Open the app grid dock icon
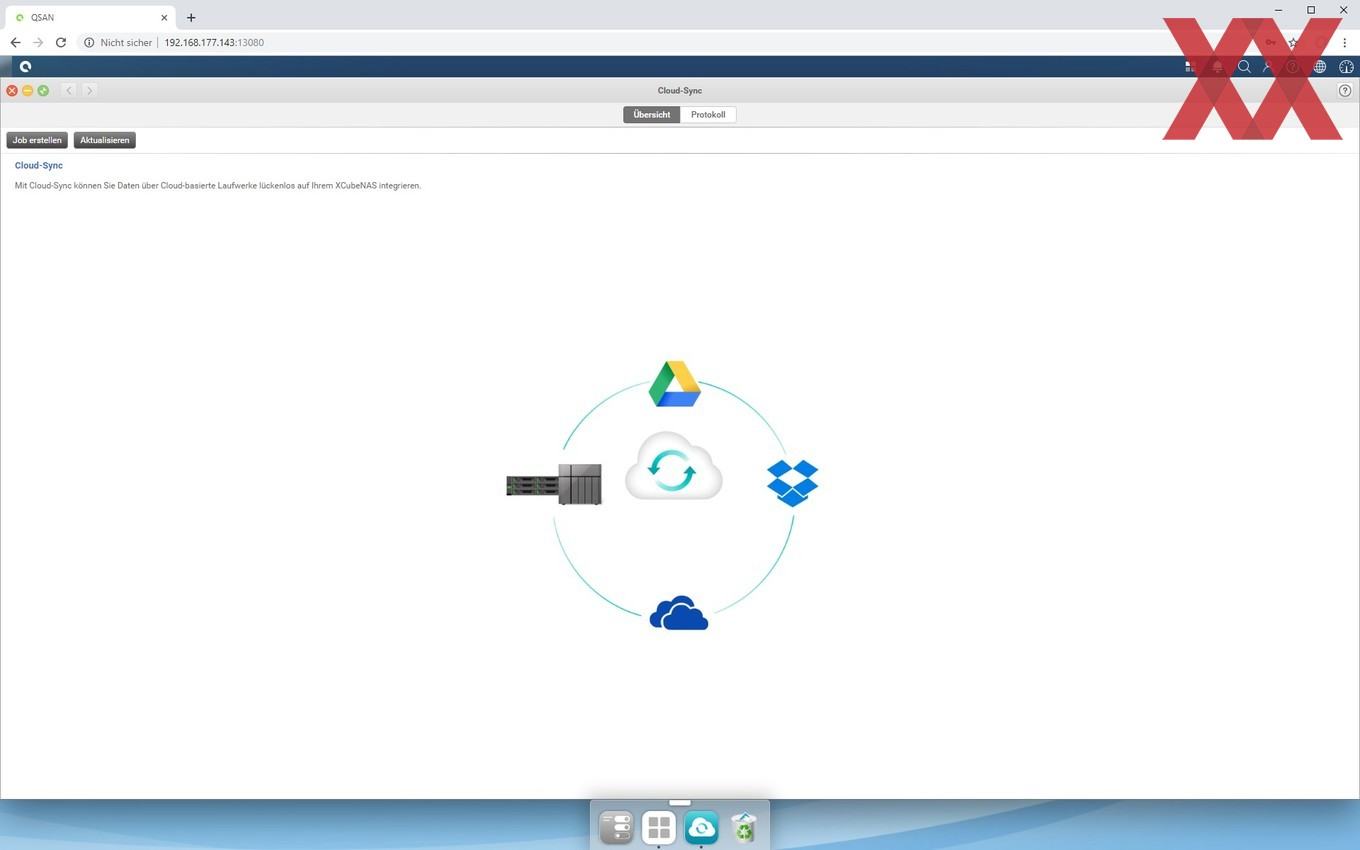Viewport: 1360px width, 850px height. [x=659, y=827]
